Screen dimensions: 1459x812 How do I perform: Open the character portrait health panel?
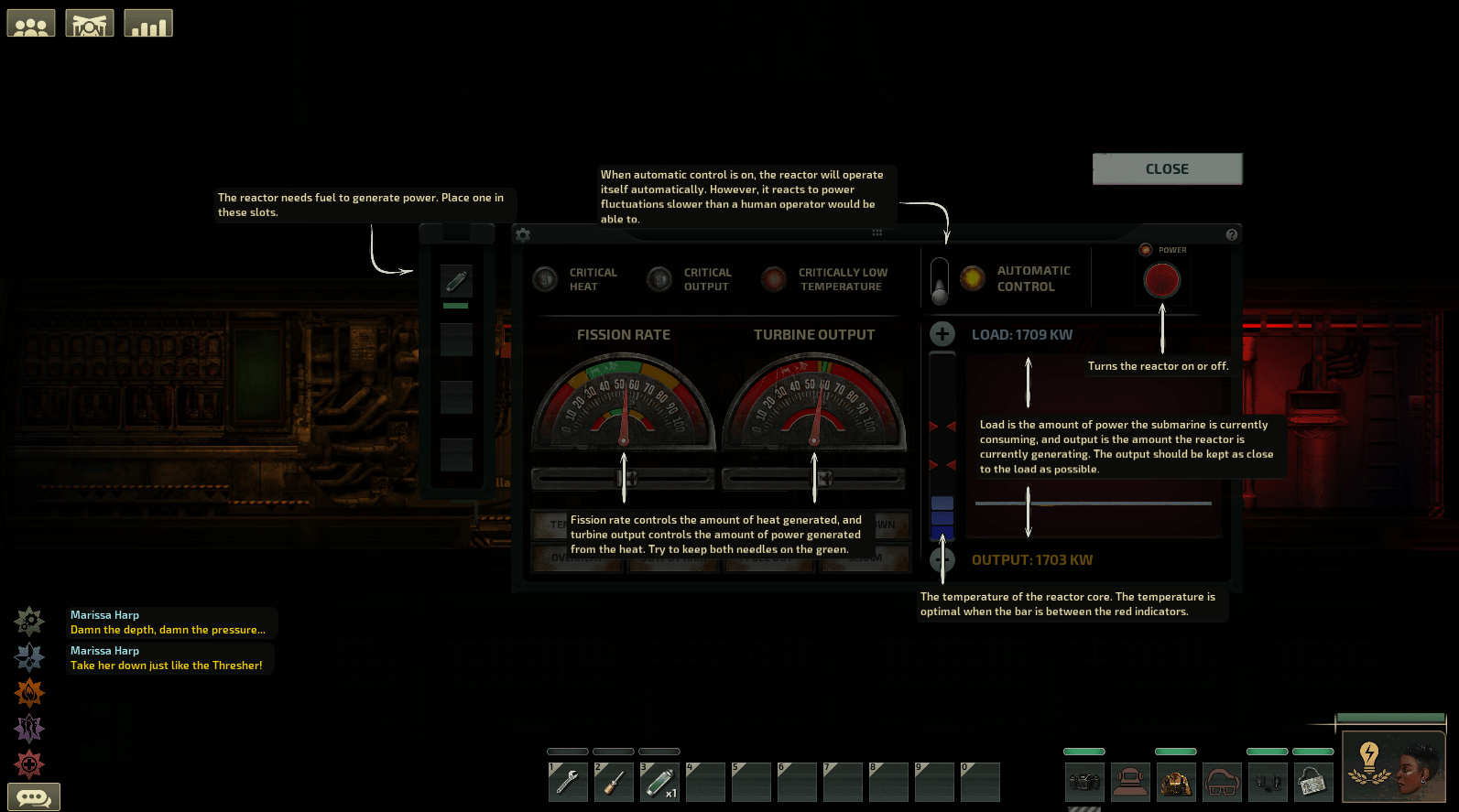(x=1394, y=767)
